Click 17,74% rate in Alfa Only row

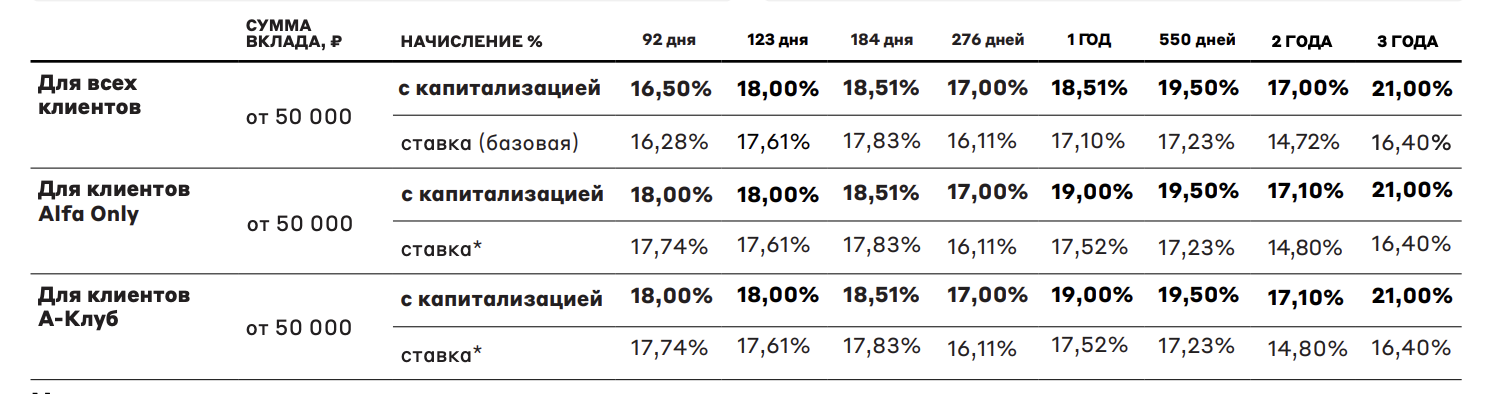(669, 246)
